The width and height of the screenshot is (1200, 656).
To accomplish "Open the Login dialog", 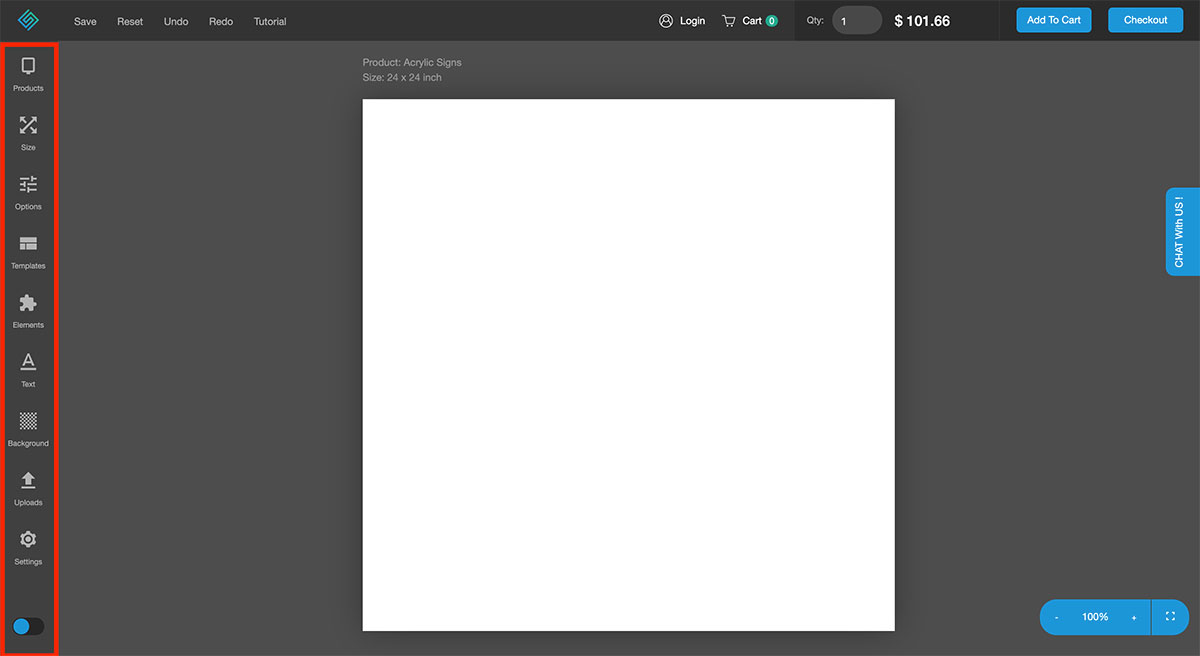I will pos(682,20).
